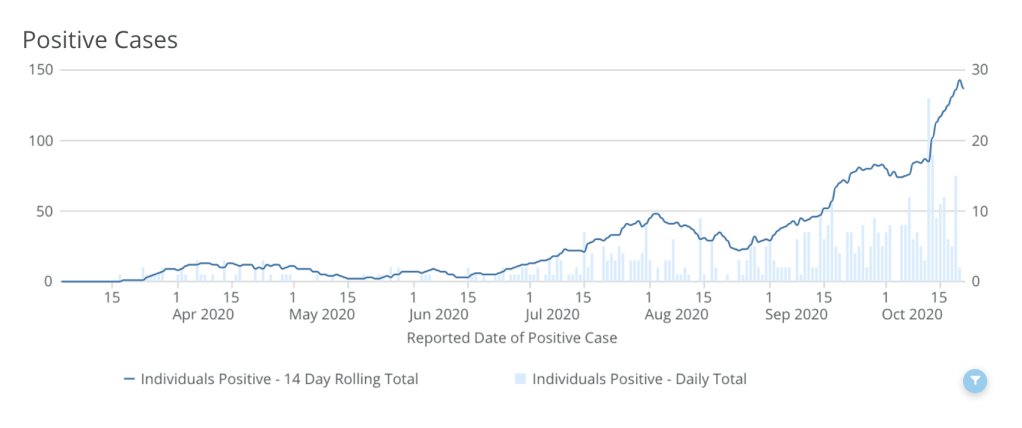This screenshot has width=1022, height=428.
Task: Click the 150 label on the left axis
Action: [x=41, y=70]
